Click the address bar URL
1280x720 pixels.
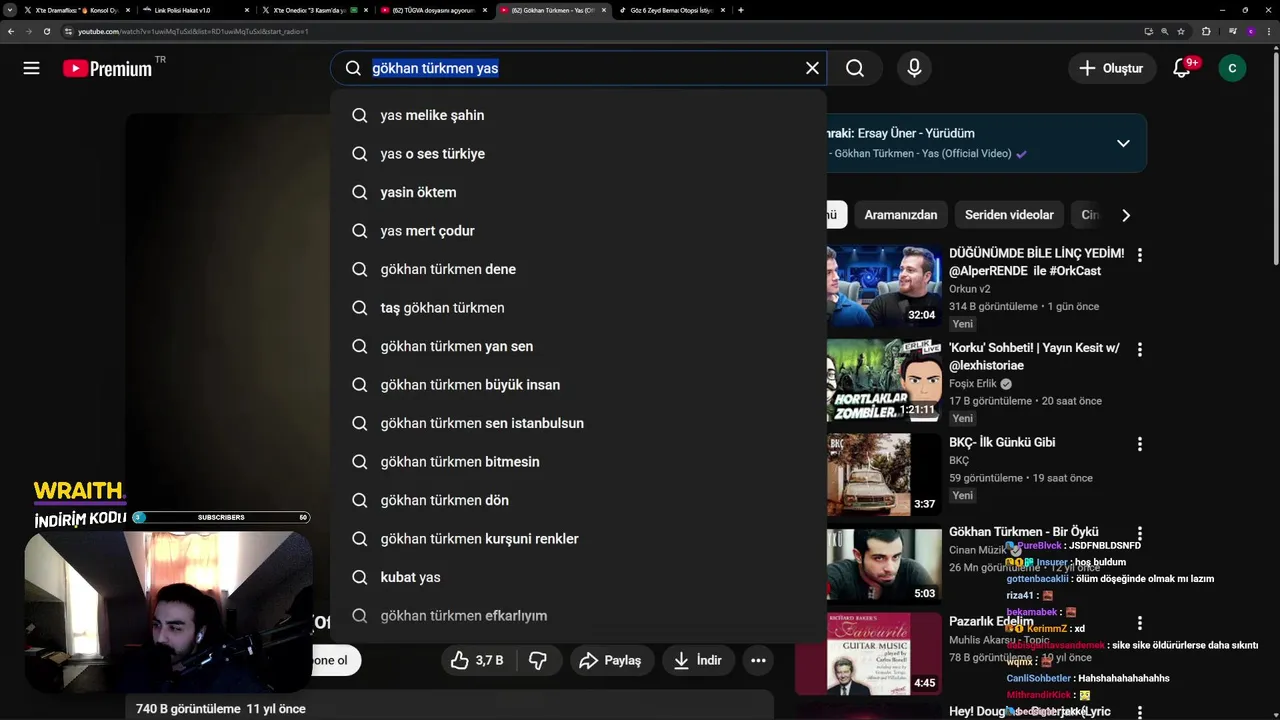point(193,31)
